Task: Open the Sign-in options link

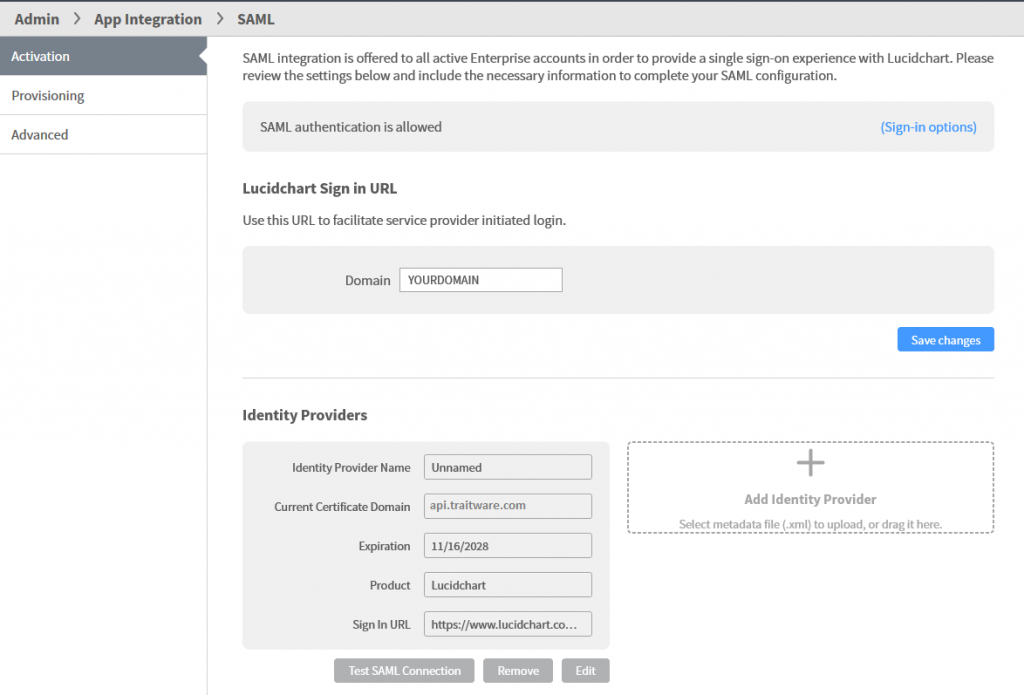Action: coord(928,127)
